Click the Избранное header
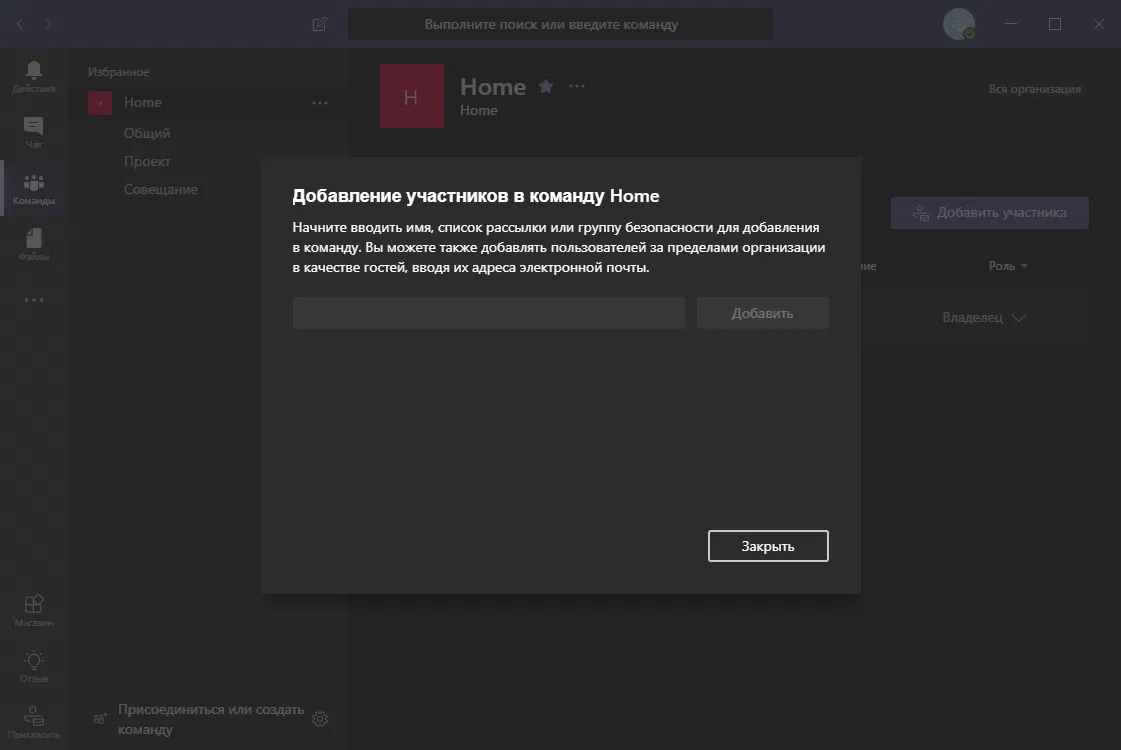1121x750 pixels. pos(119,71)
